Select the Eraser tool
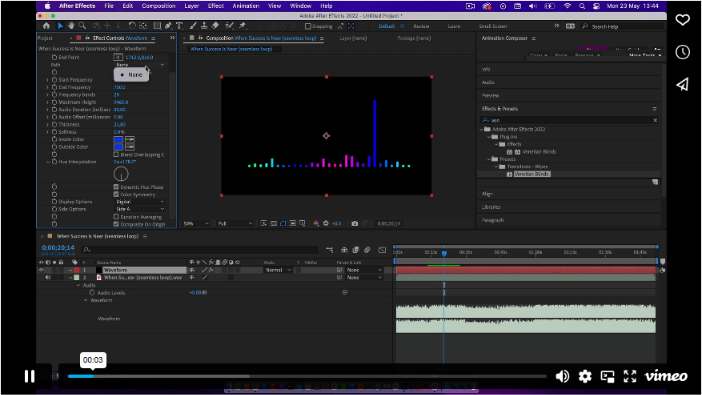Image resolution: width=702 pixels, height=395 pixels. [215, 26]
